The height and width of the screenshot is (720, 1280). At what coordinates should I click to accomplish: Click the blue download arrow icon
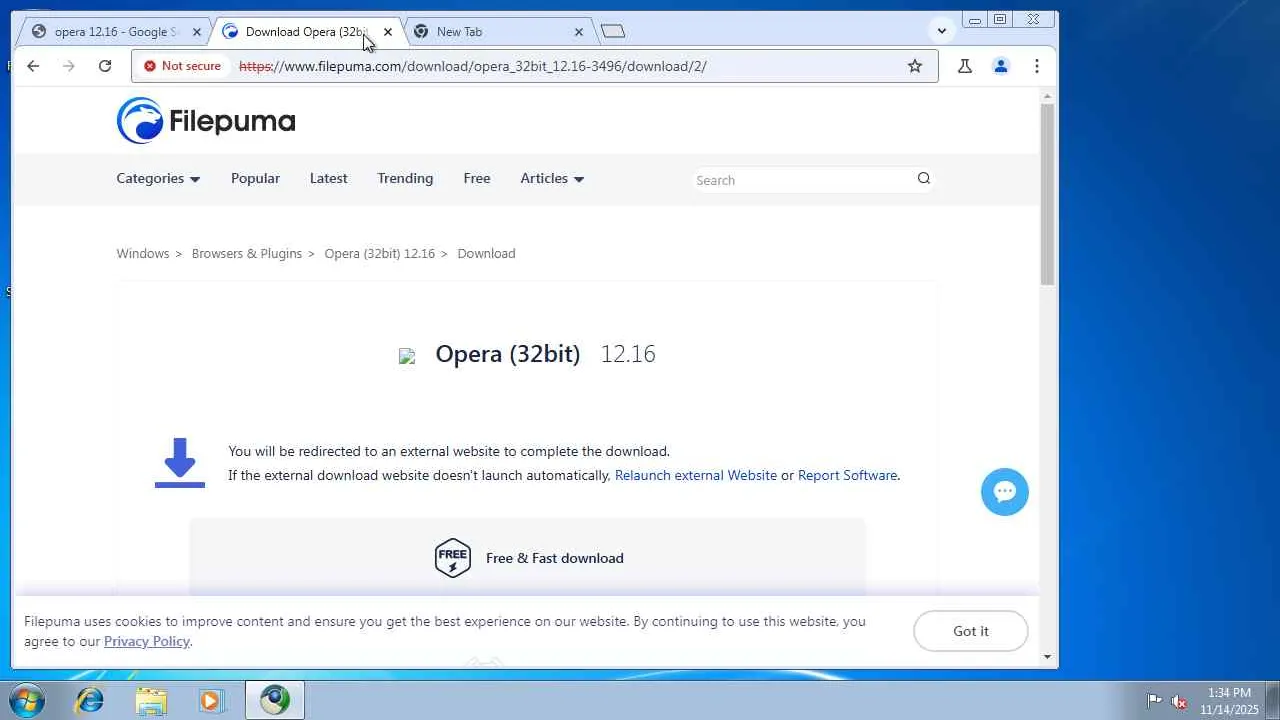tap(180, 463)
